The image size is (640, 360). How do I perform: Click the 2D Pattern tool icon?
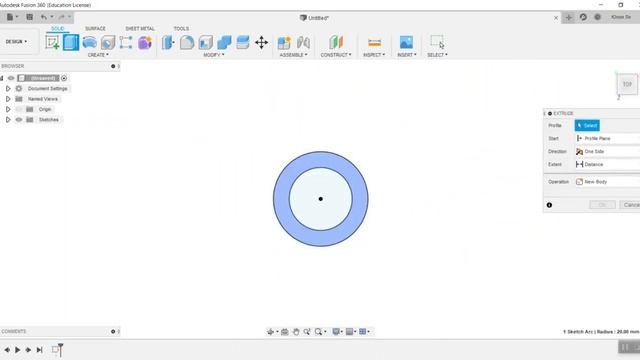(x=126, y=42)
